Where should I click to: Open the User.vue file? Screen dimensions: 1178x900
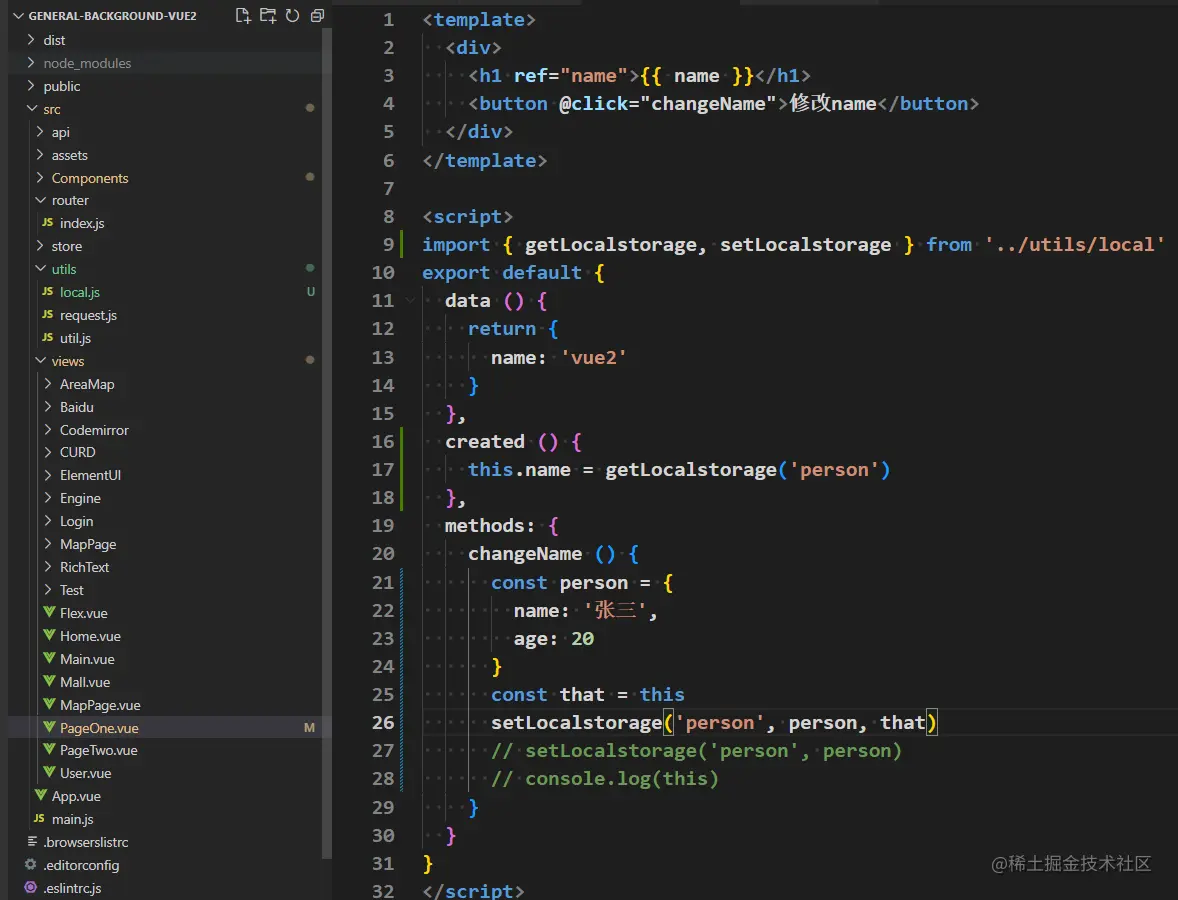coord(86,773)
